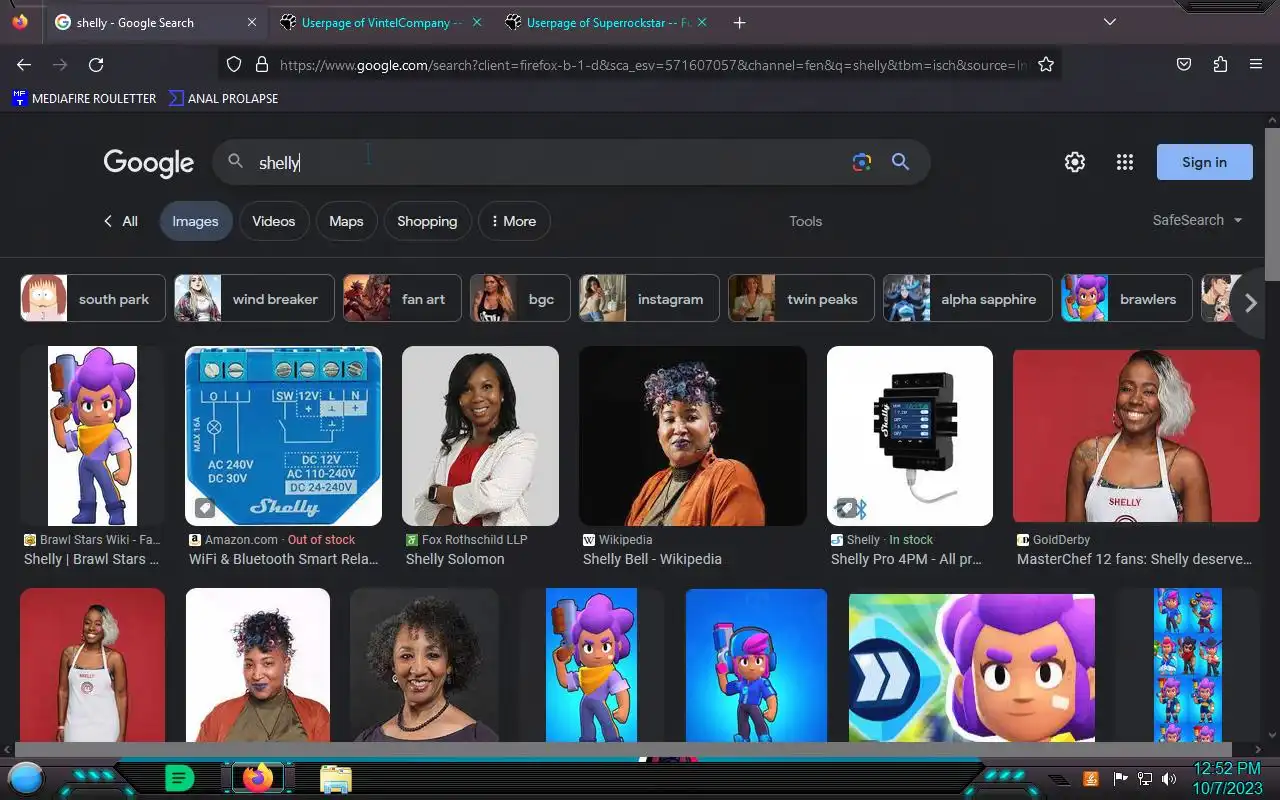Screen dimensions: 1280x800
Task: Open Windows Start orb
Action: pyautogui.click(x=27, y=777)
